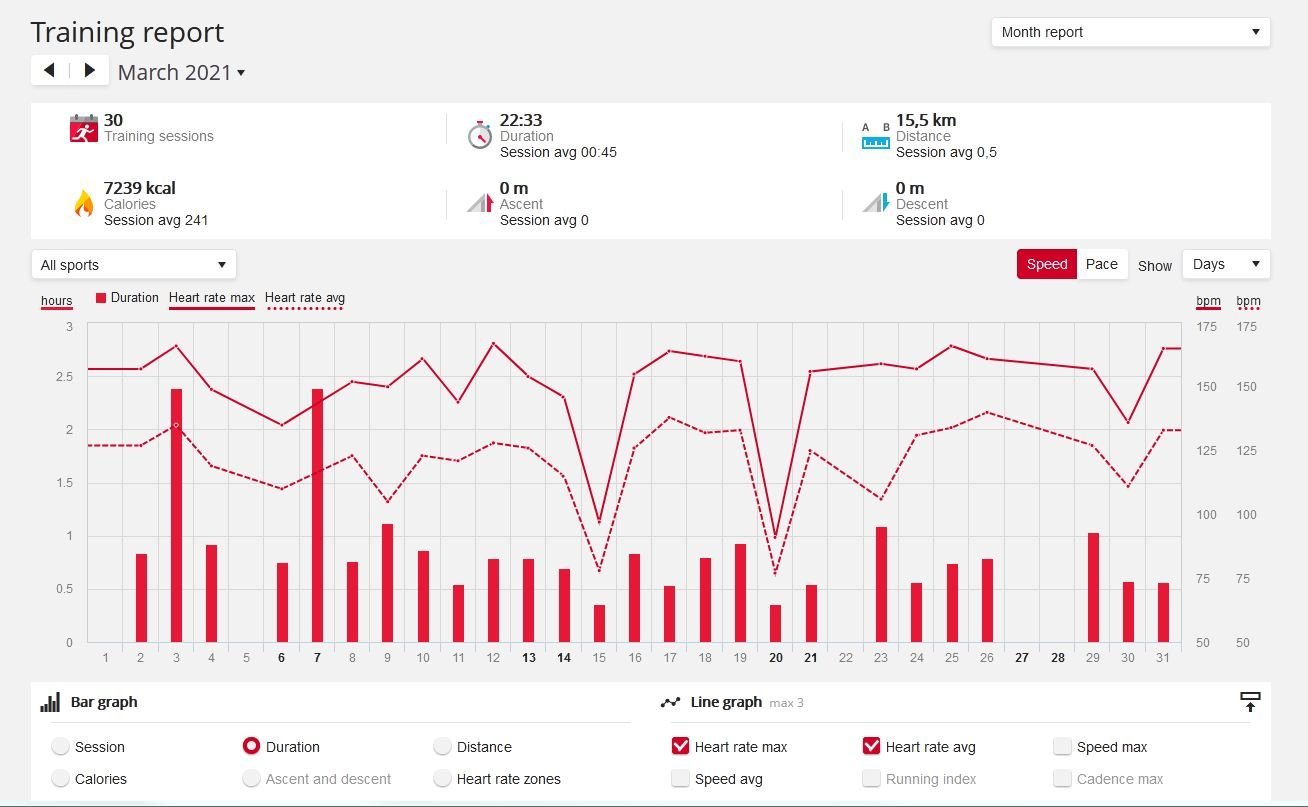This screenshot has width=1308, height=807.
Task: Click the tall duration bar for day 7
Action: [x=317, y=515]
